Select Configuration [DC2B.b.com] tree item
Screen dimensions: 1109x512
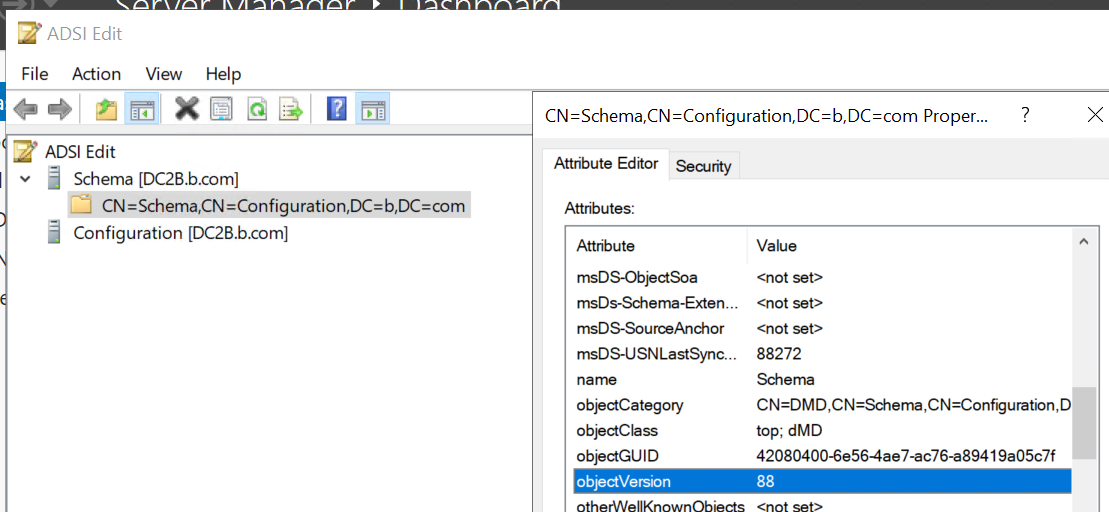click(180, 233)
